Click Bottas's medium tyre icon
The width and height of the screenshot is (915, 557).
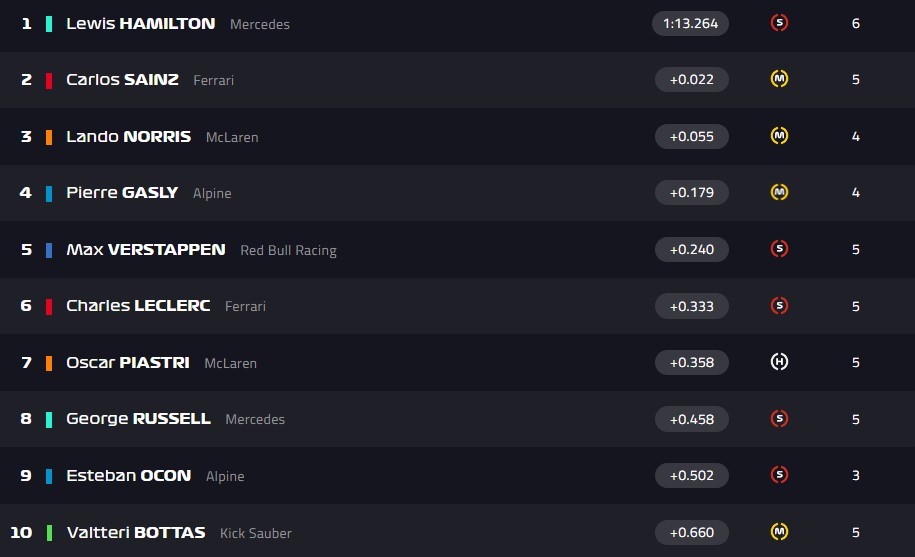point(779,532)
